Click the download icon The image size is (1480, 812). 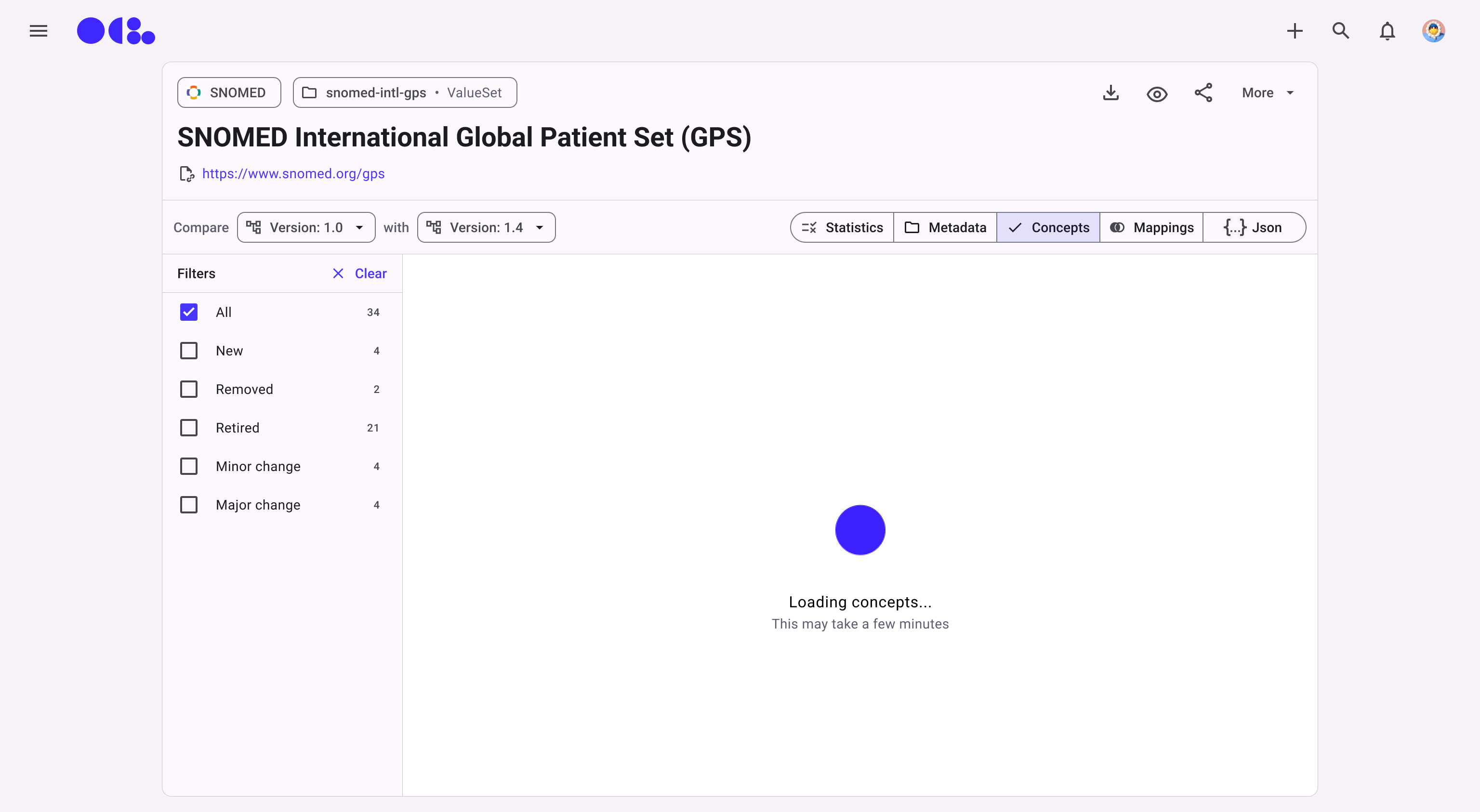point(1110,93)
